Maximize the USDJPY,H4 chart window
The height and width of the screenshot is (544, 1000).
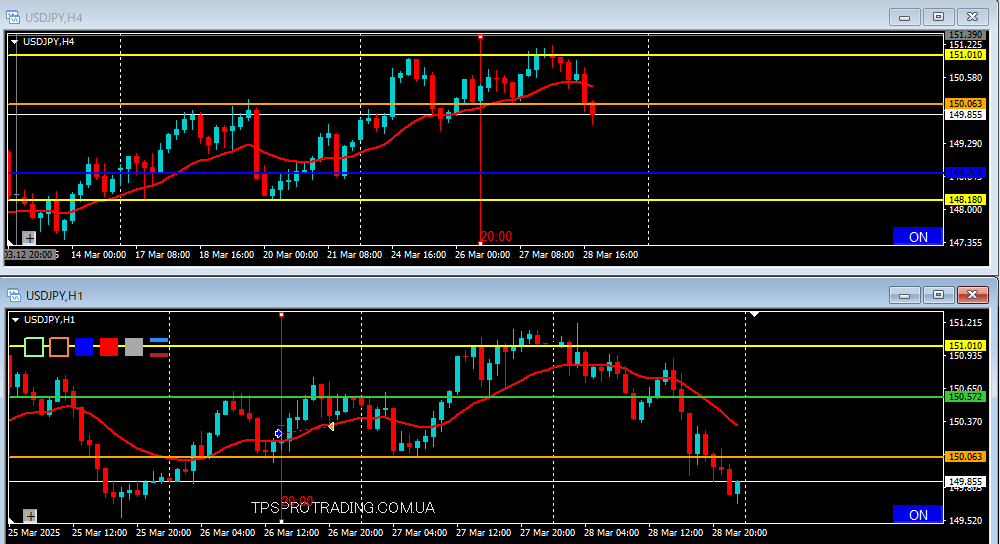[938, 17]
